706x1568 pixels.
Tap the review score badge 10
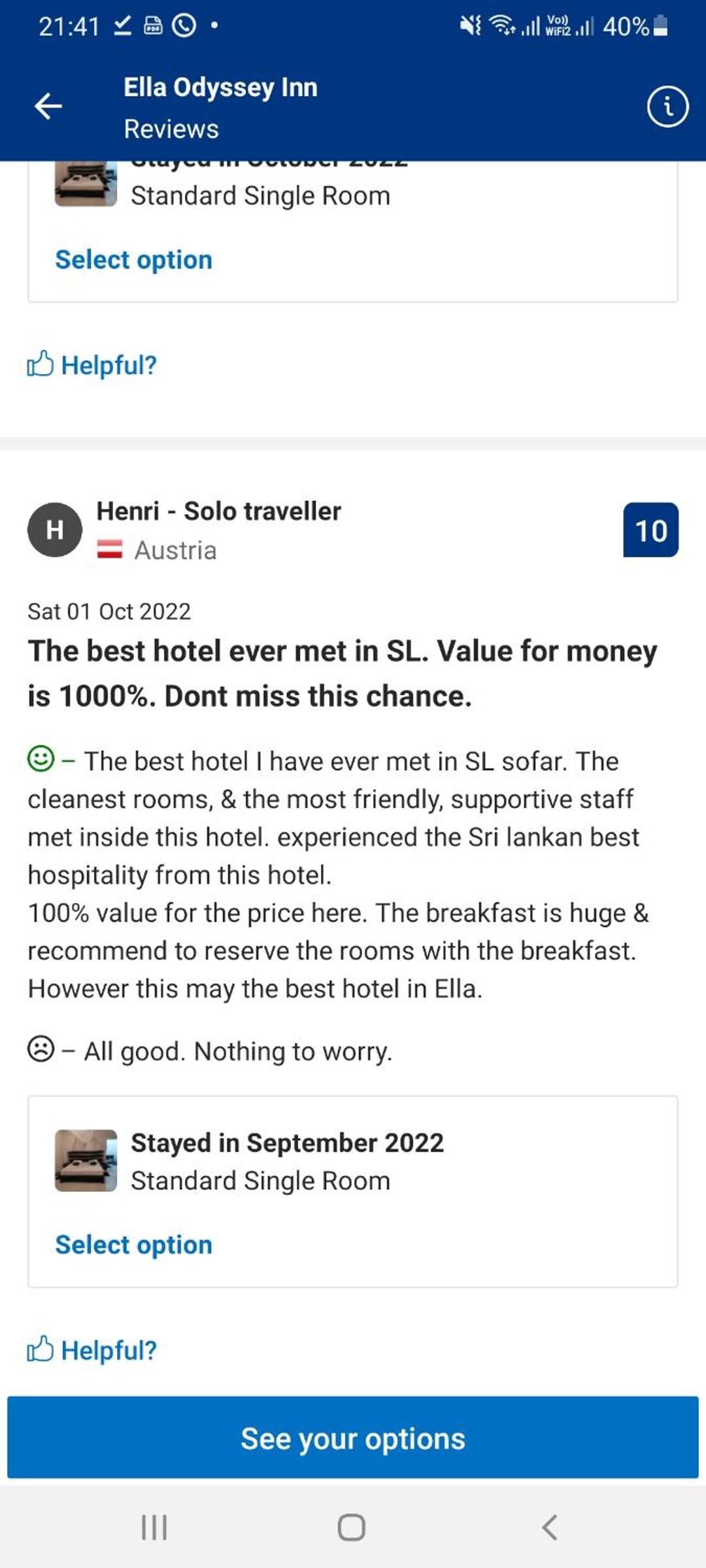pyautogui.click(x=650, y=530)
